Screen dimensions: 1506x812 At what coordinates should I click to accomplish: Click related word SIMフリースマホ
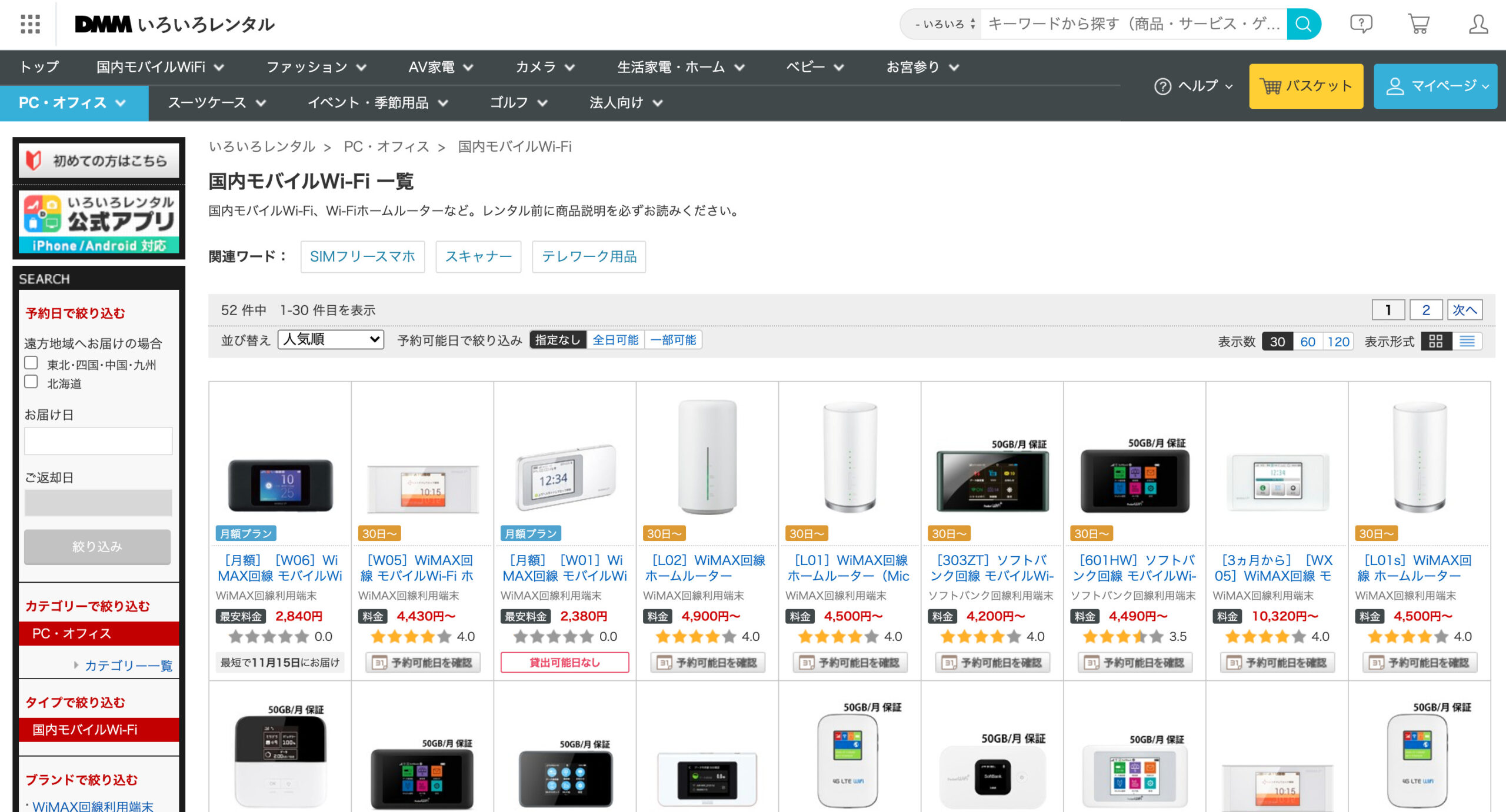coord(362,256)
